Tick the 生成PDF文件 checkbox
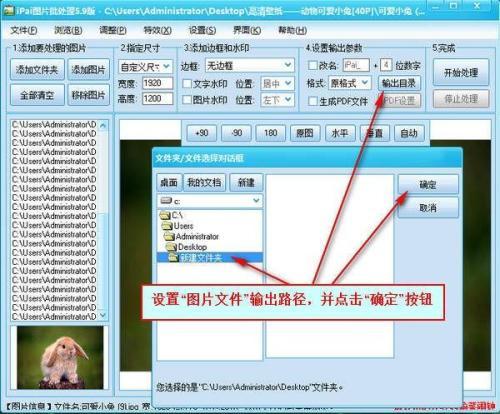500x414 pixels. (313, 101)
